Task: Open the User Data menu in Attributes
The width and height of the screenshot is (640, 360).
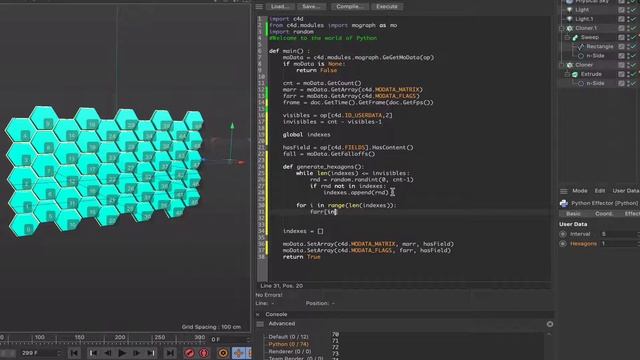Action: click(x=626, y=191)
